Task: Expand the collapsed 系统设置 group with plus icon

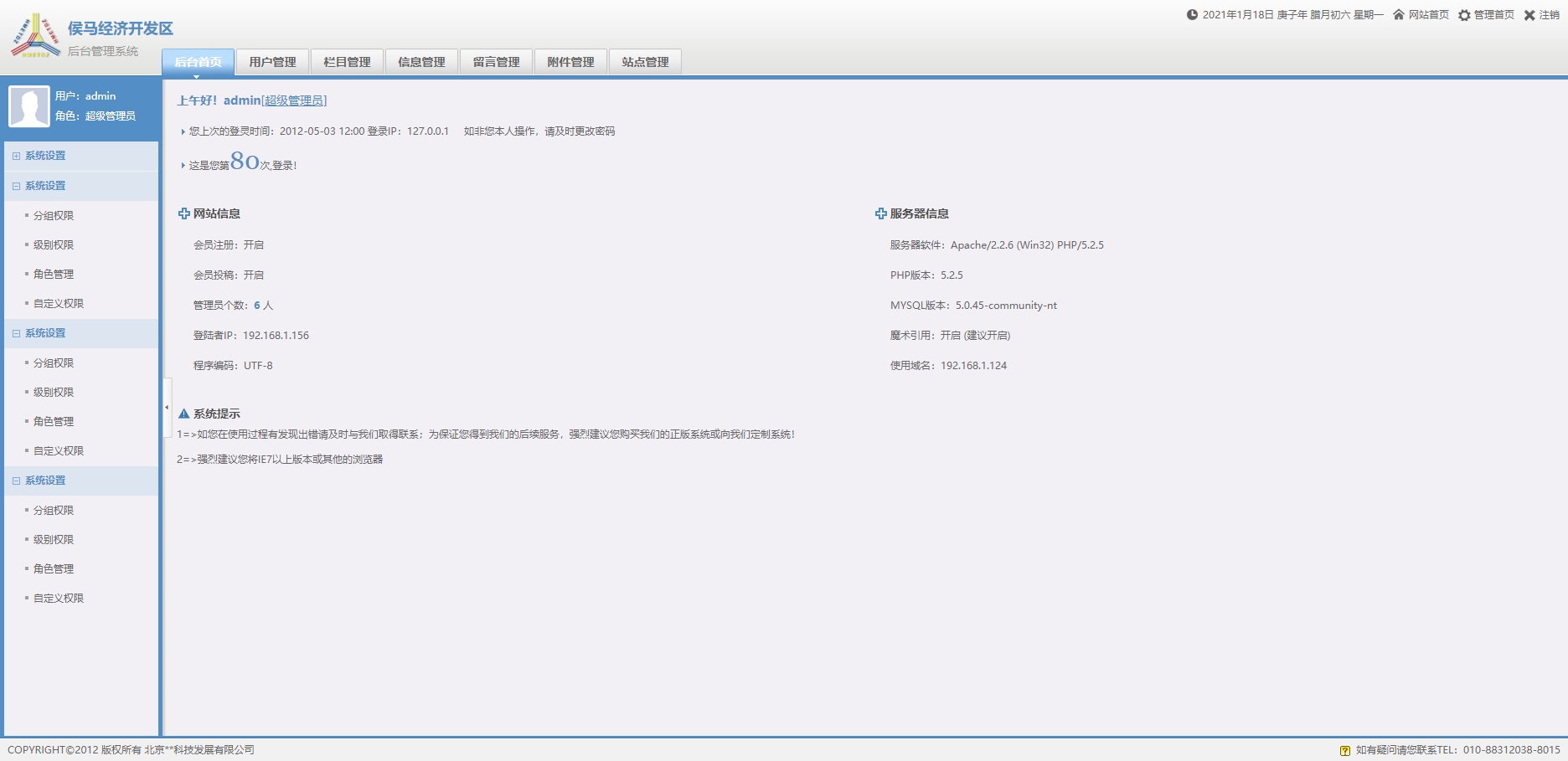Action: pyautogui.click(x=16, y=156)
